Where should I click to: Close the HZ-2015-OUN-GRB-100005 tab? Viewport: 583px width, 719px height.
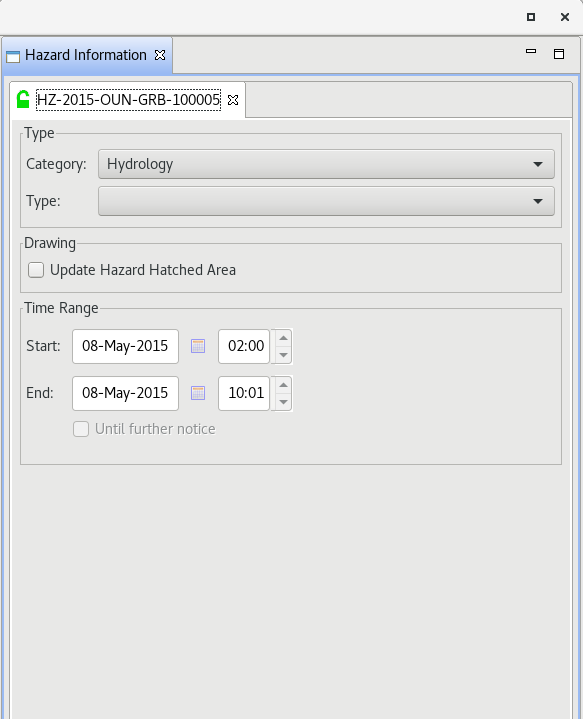click(x=233, y=100)
